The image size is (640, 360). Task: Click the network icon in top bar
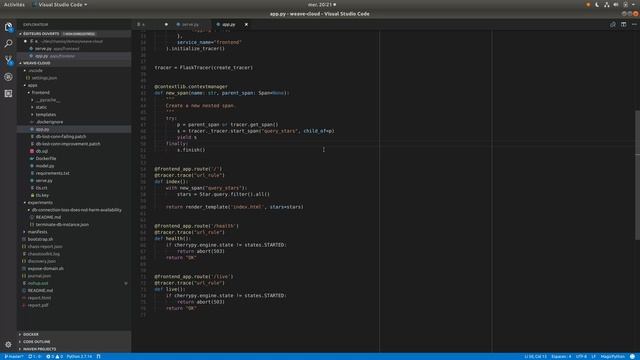[x=607, y=4]
